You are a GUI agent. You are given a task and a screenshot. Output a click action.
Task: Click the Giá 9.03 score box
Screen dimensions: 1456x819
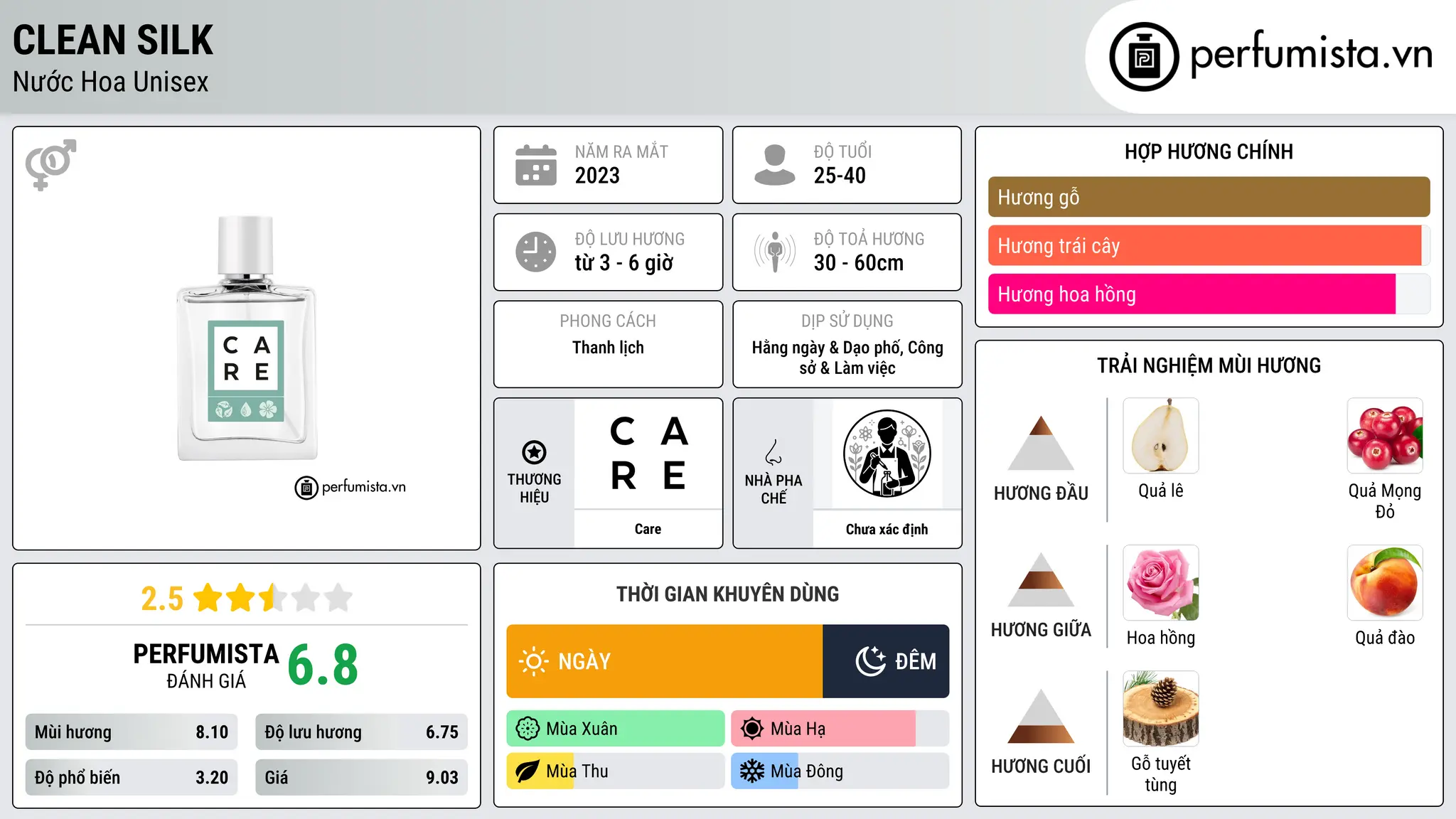[361, 778]
